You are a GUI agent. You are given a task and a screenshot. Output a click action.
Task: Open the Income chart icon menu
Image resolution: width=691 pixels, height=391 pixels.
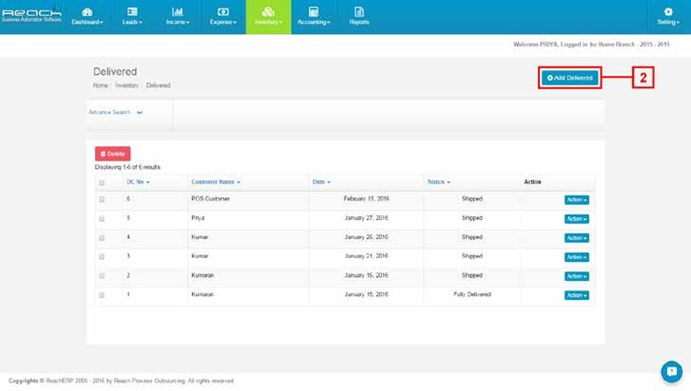177,11
